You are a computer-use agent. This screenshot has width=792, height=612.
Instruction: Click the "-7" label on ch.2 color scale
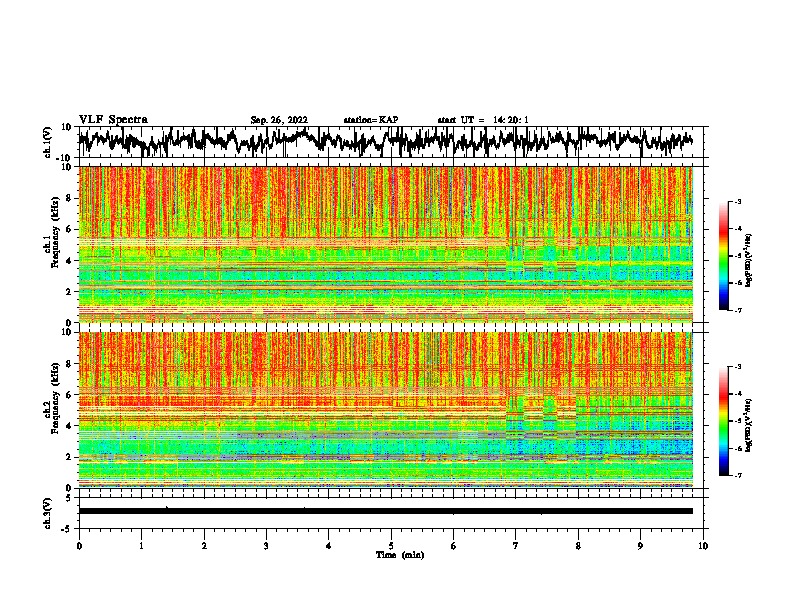click(737, 476)
